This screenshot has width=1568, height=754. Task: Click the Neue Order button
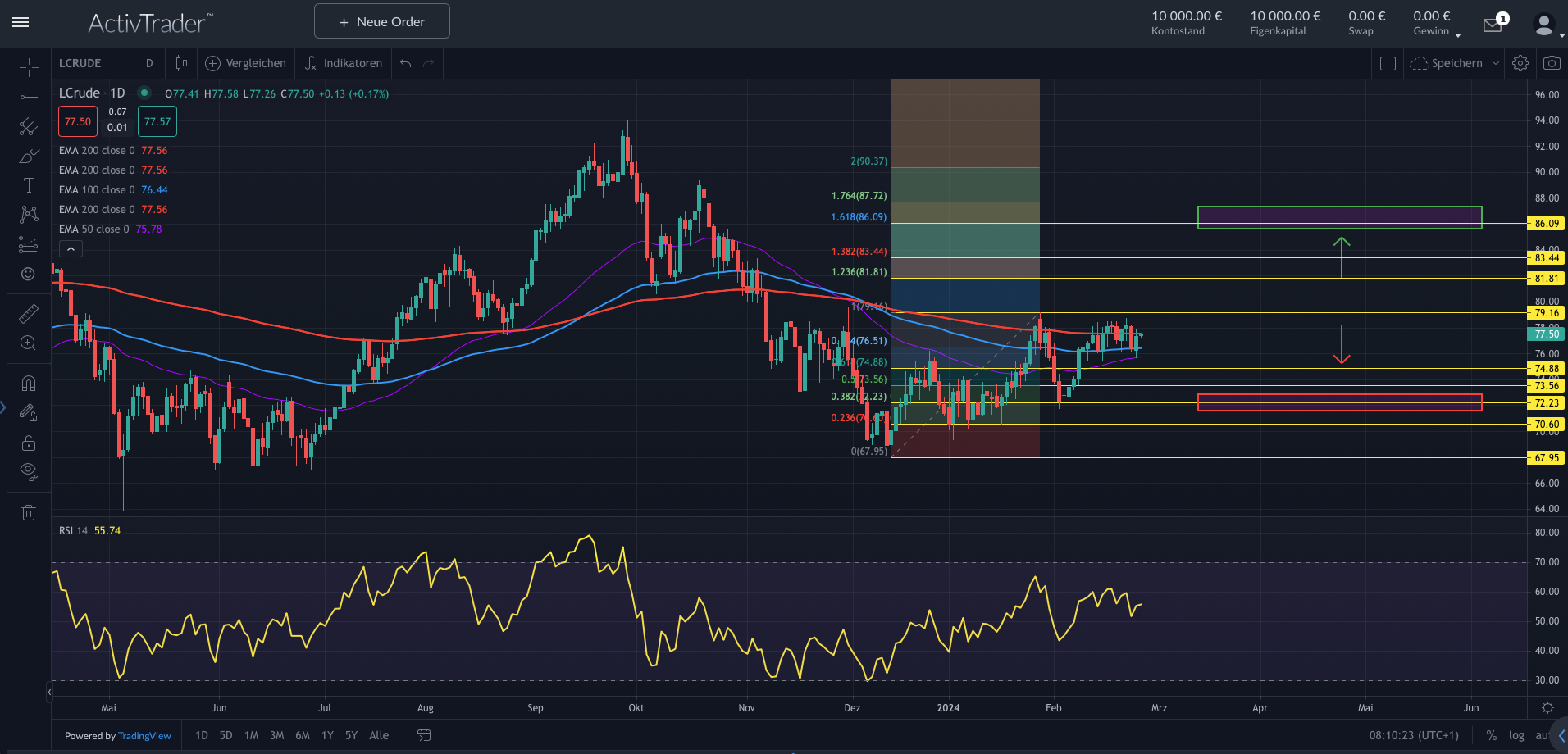pos(381,20)
